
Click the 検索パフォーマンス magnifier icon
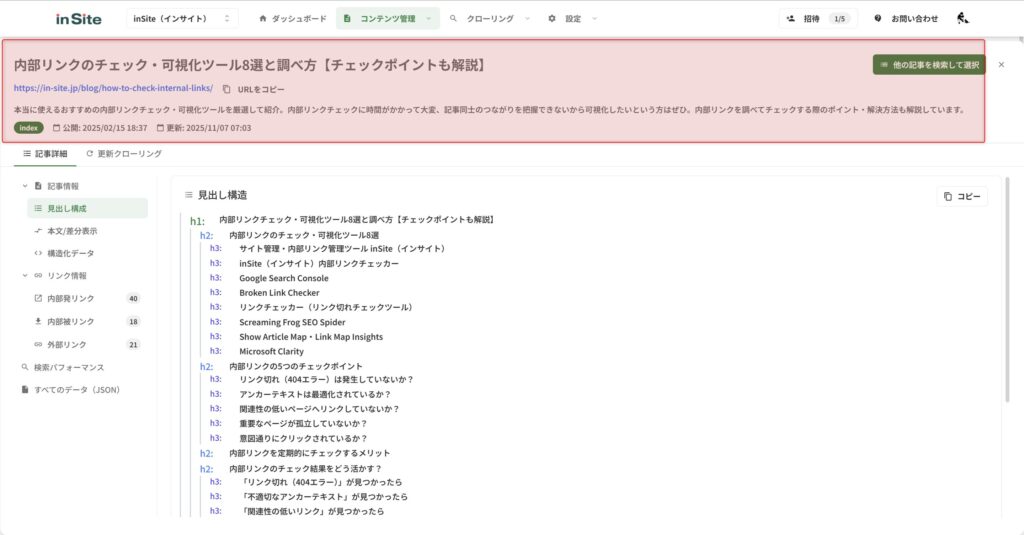[25, 367]
